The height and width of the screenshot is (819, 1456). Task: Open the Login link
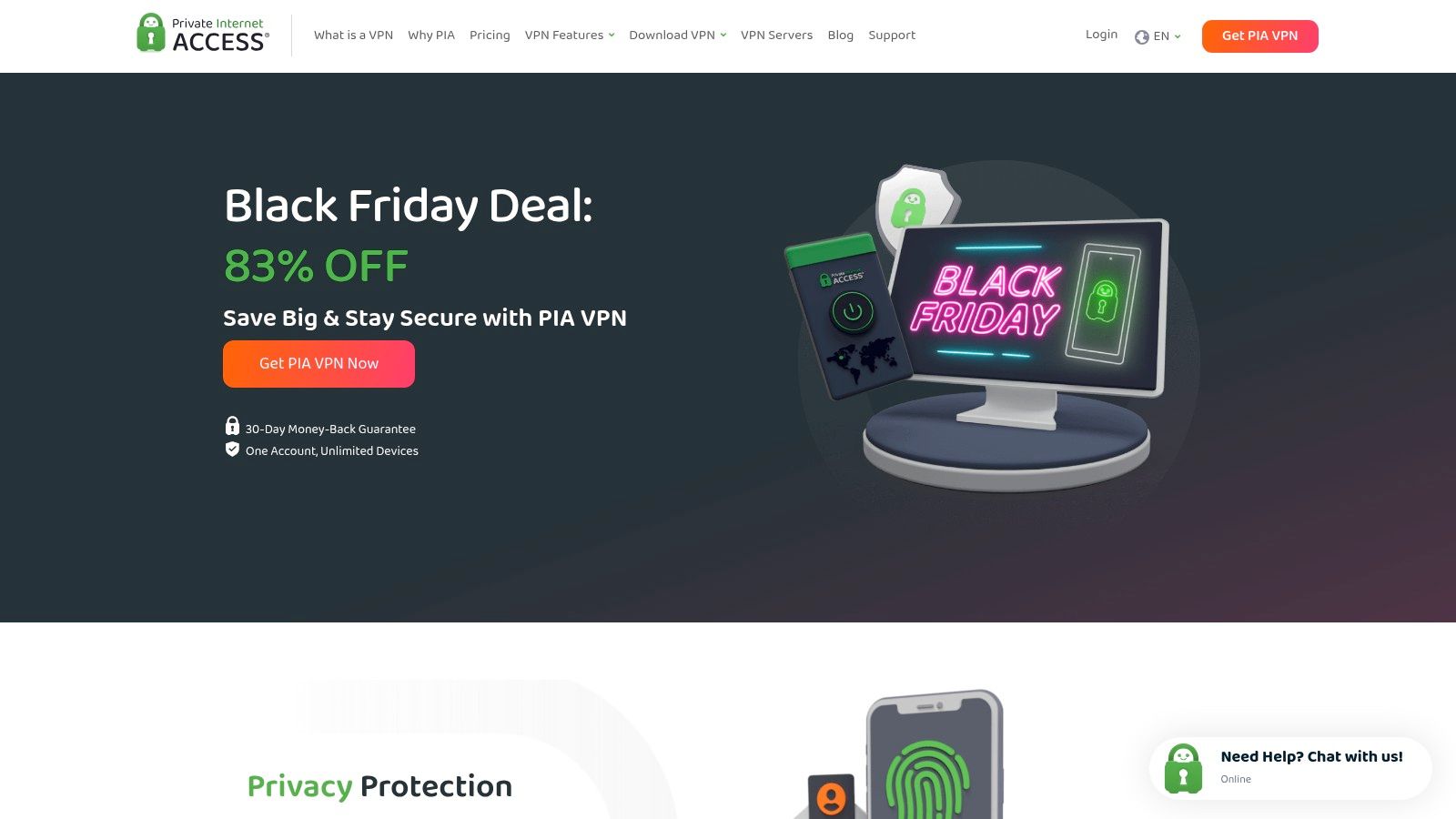pyautogui.click(x=1101, y=35)
